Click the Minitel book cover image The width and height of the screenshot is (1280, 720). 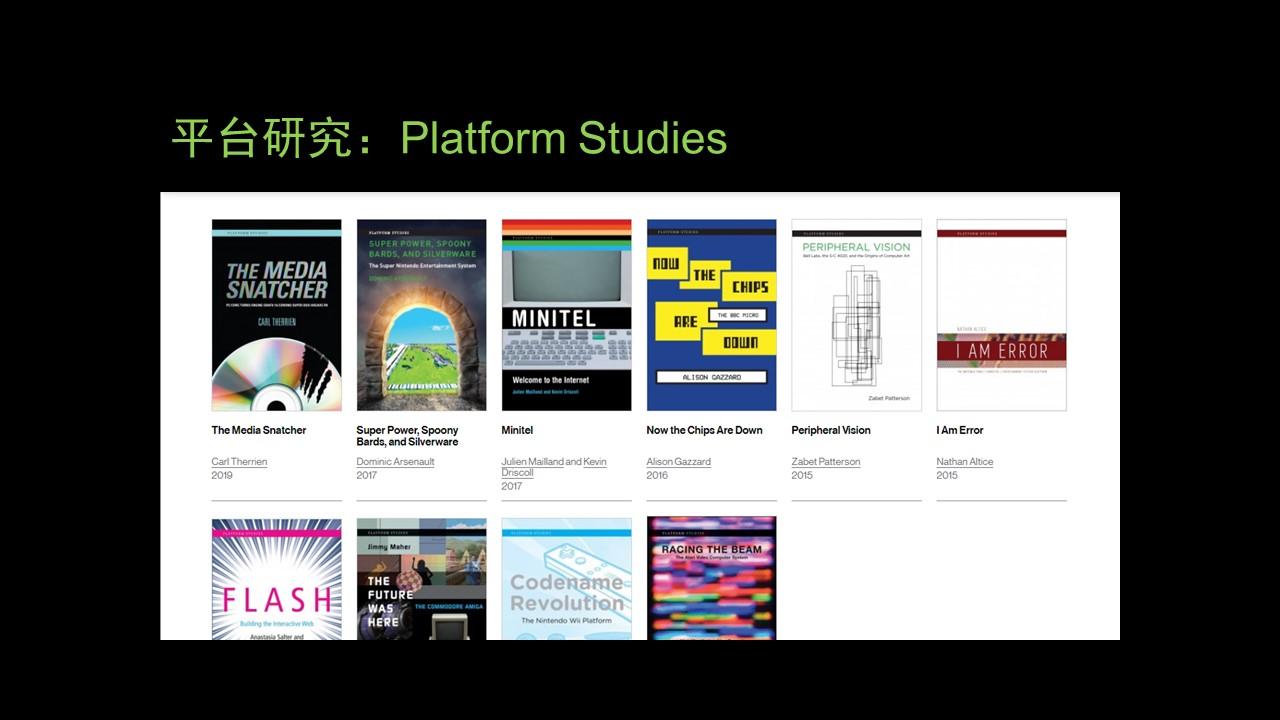[566, 315]
